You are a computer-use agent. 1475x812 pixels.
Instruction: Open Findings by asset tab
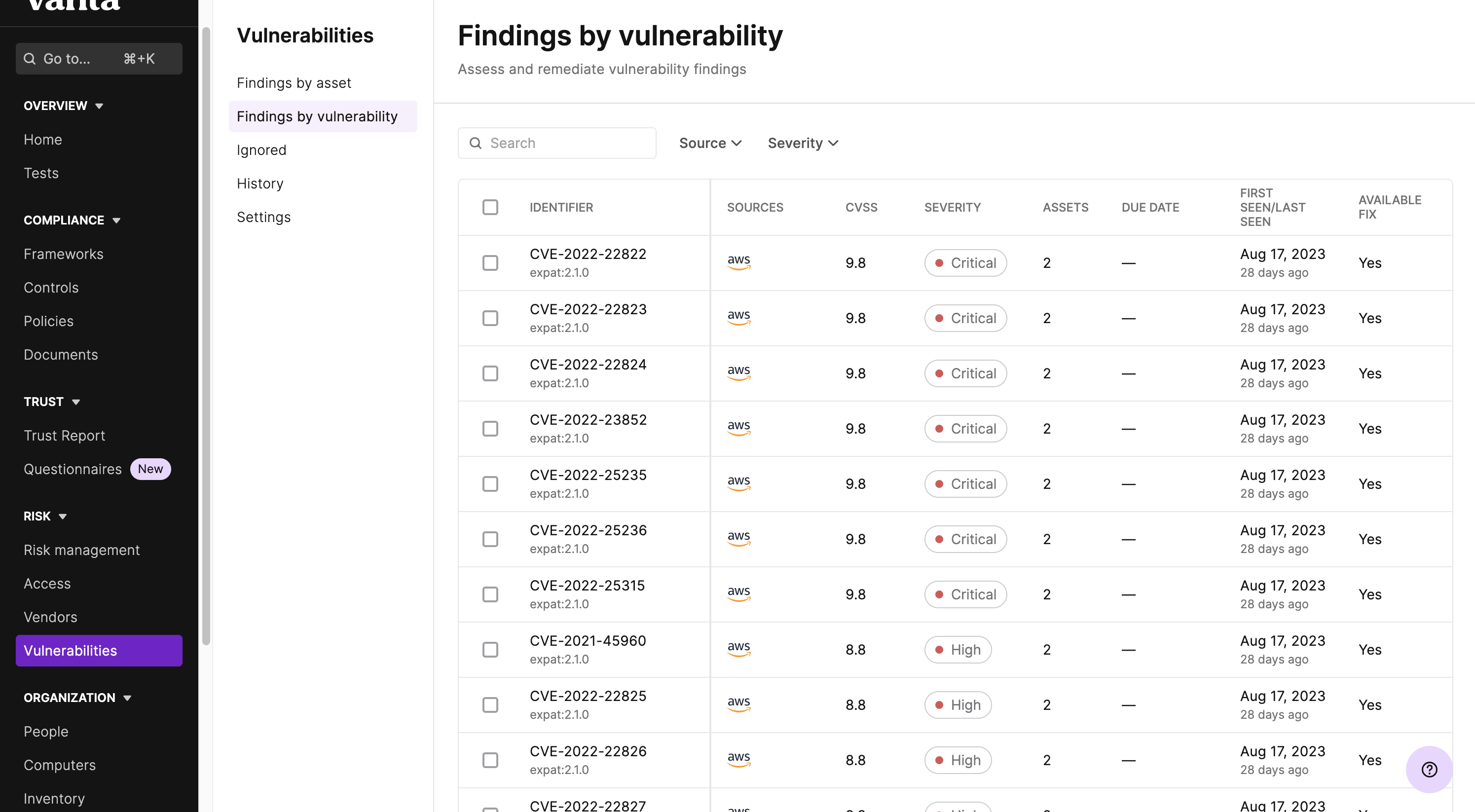(x=294, y=83)
